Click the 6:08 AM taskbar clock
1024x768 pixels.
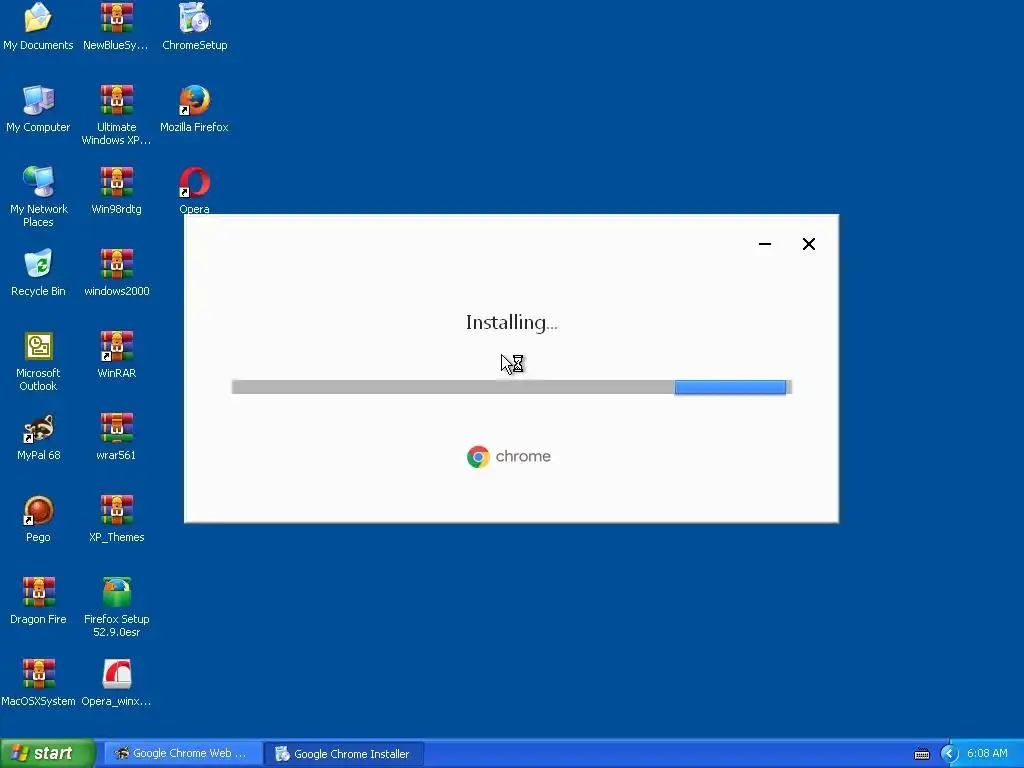(987, 754)
